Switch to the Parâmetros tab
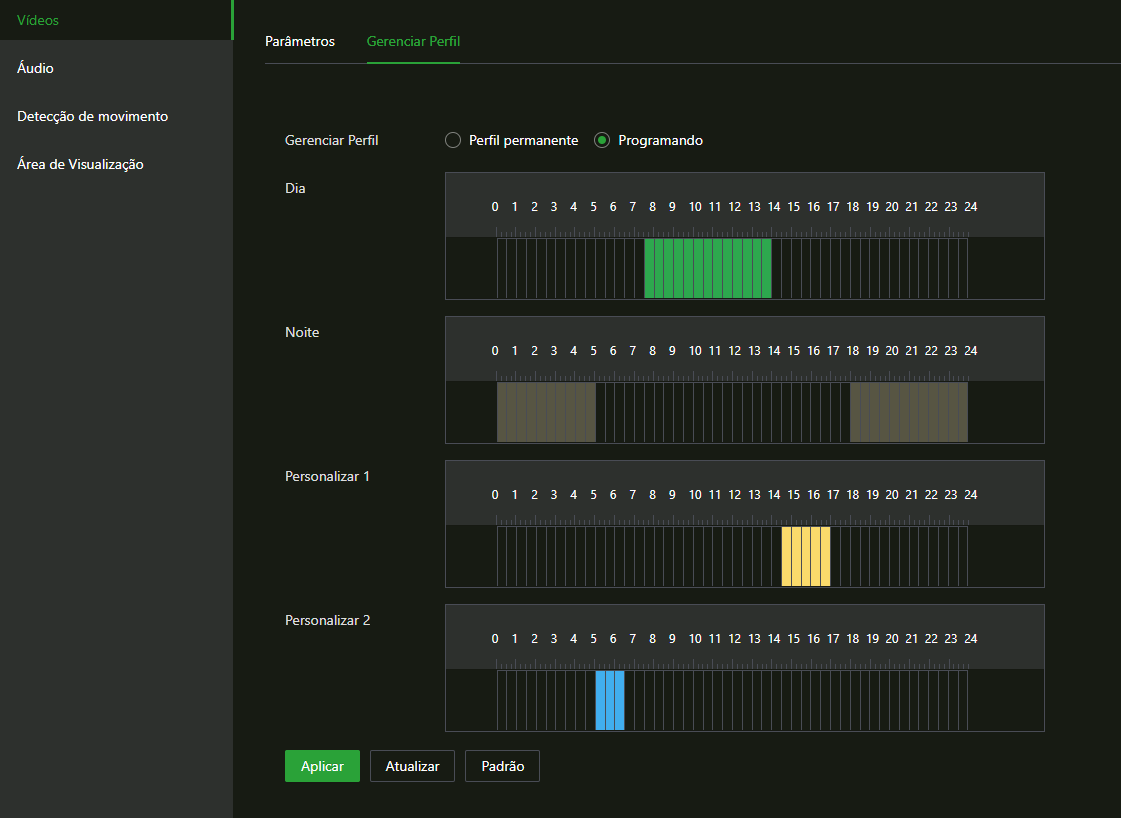 point(300,41)
